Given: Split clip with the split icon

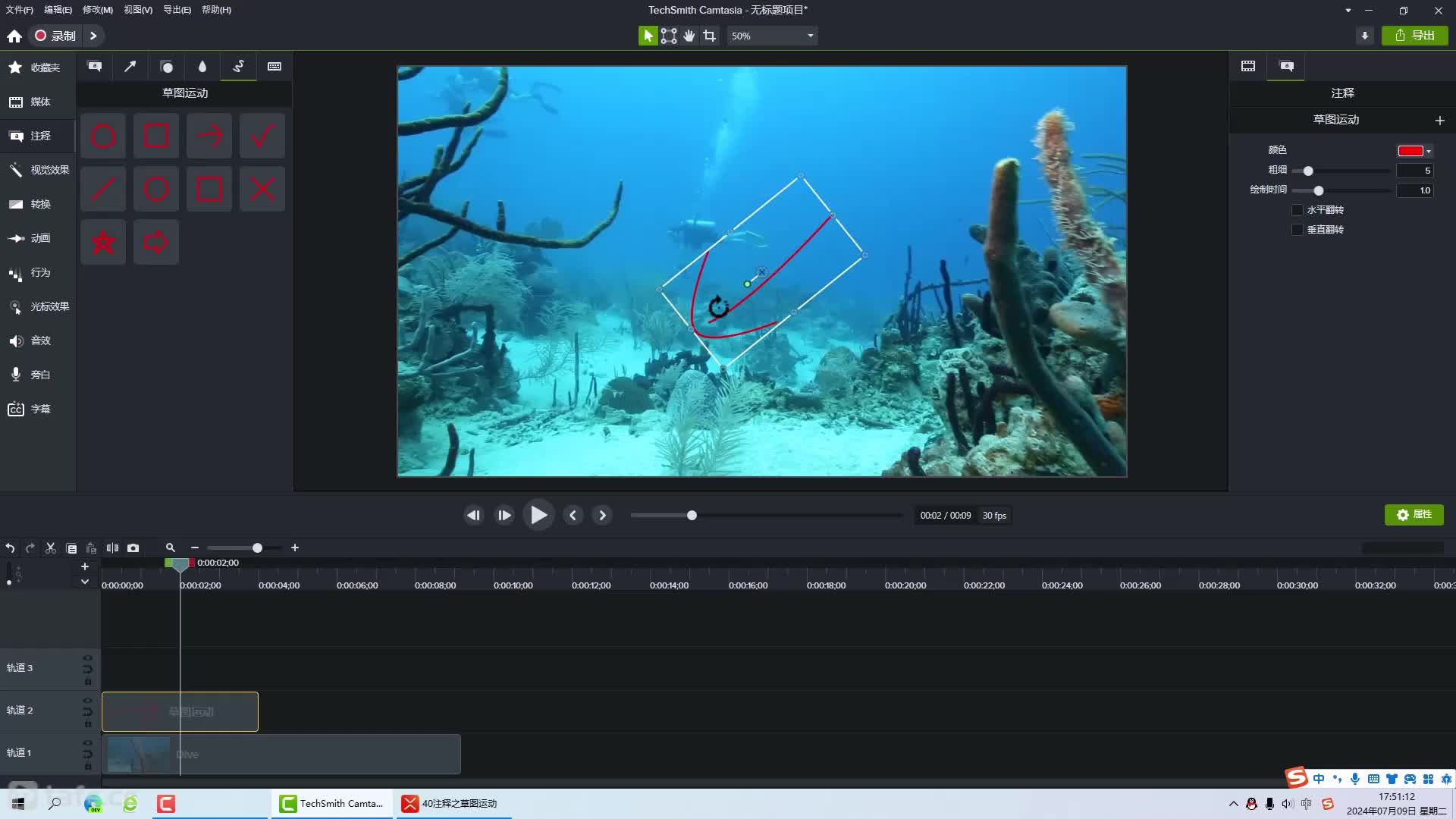Looking at the screenshot, I should (x=112, y=548).
